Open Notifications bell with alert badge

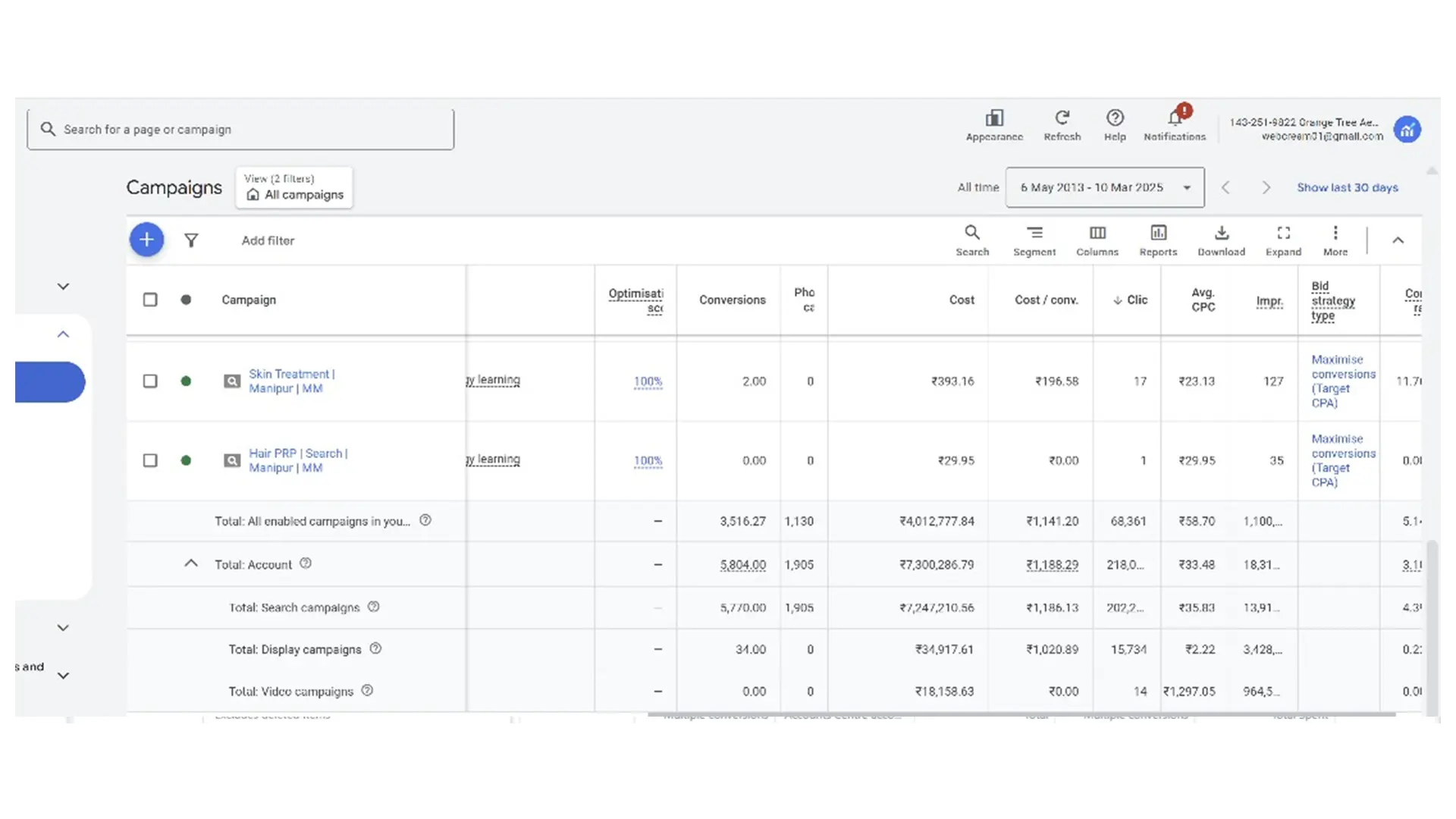pyautogui.click(x=1175, y=117)
